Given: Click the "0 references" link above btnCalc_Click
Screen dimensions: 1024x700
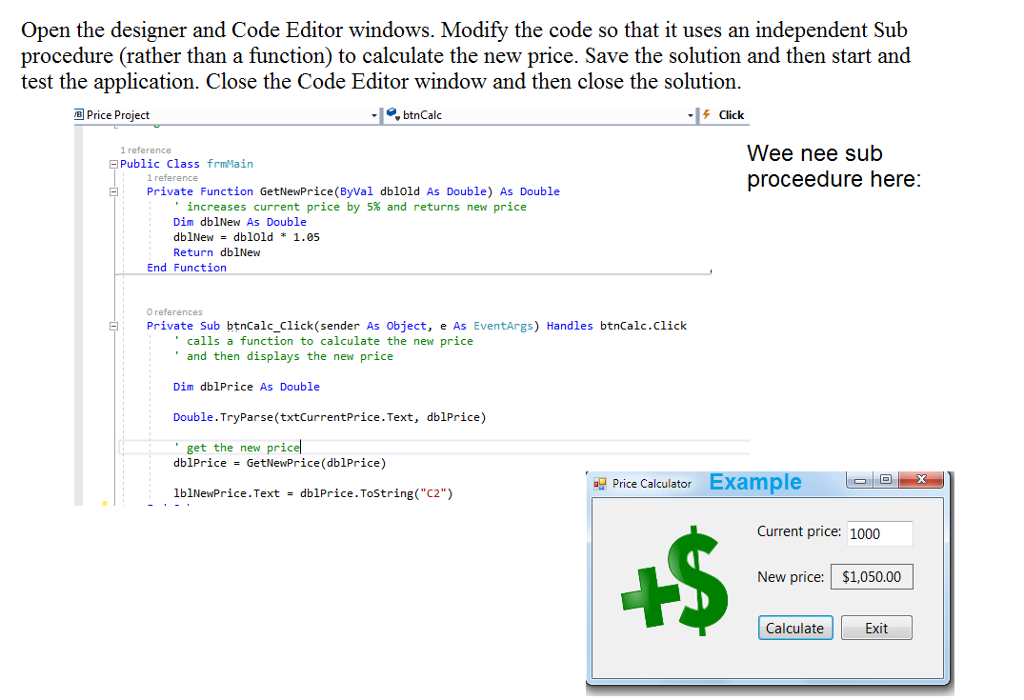Looking at the screenshot, I should [x=174, y=312].
